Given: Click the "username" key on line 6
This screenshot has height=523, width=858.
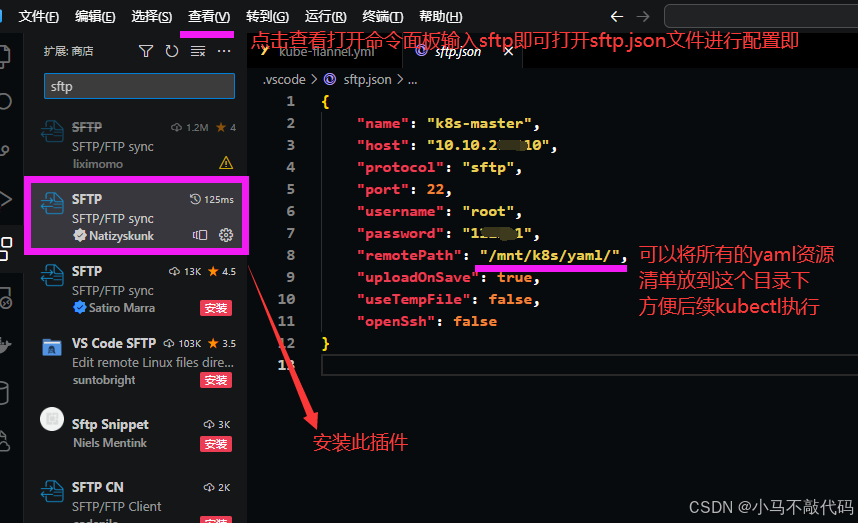Looking at the screenshot, I should point(400,211).
